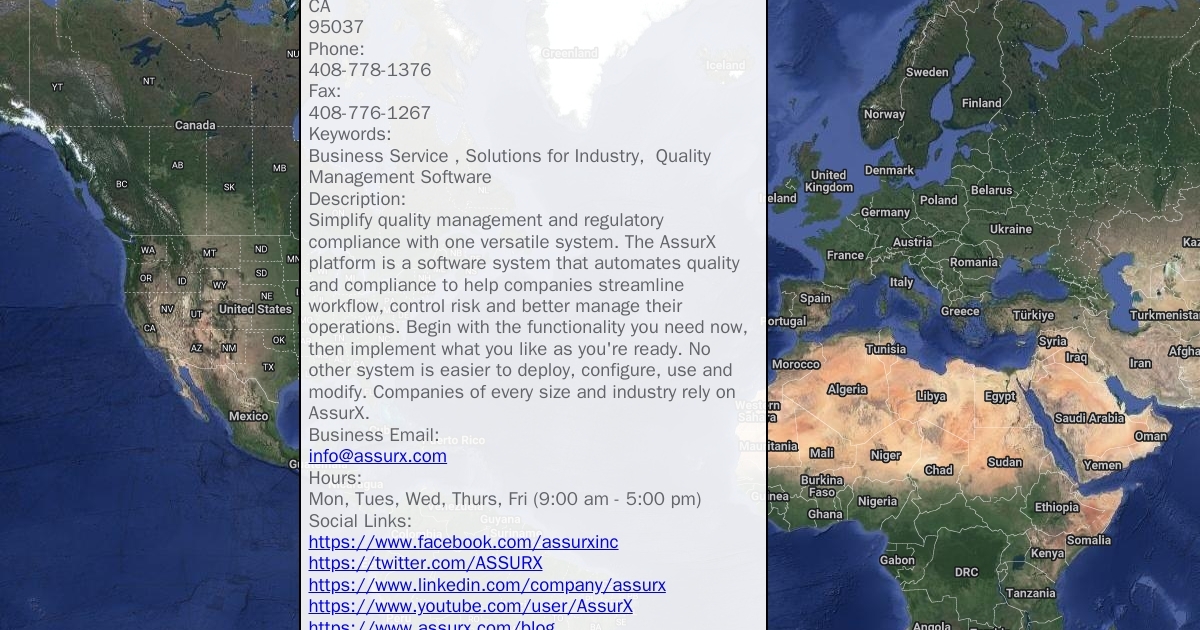The height and width of the screenshot is (630, 1200).
Task: Click 'Chad' on the map
Action: coord(938,469)
